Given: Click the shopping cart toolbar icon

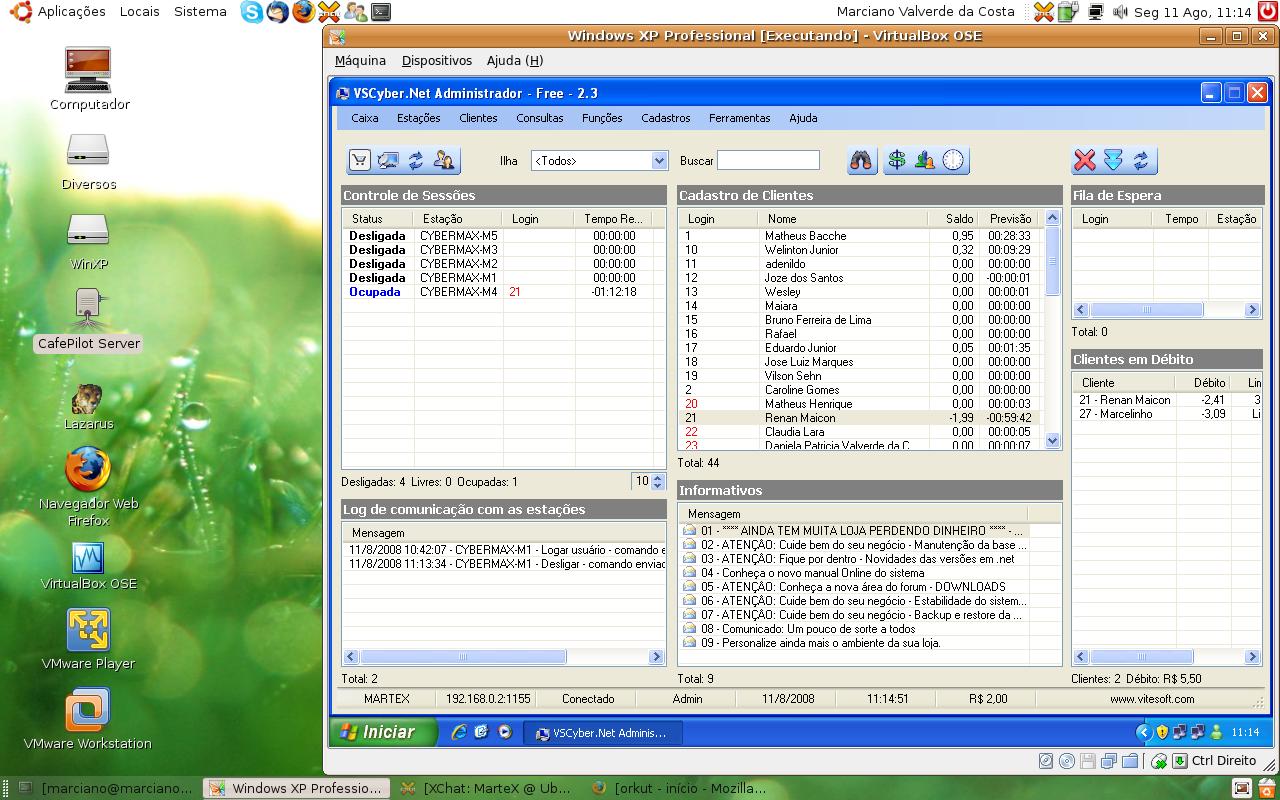Looking at the screenshot, I should (360, 160).
